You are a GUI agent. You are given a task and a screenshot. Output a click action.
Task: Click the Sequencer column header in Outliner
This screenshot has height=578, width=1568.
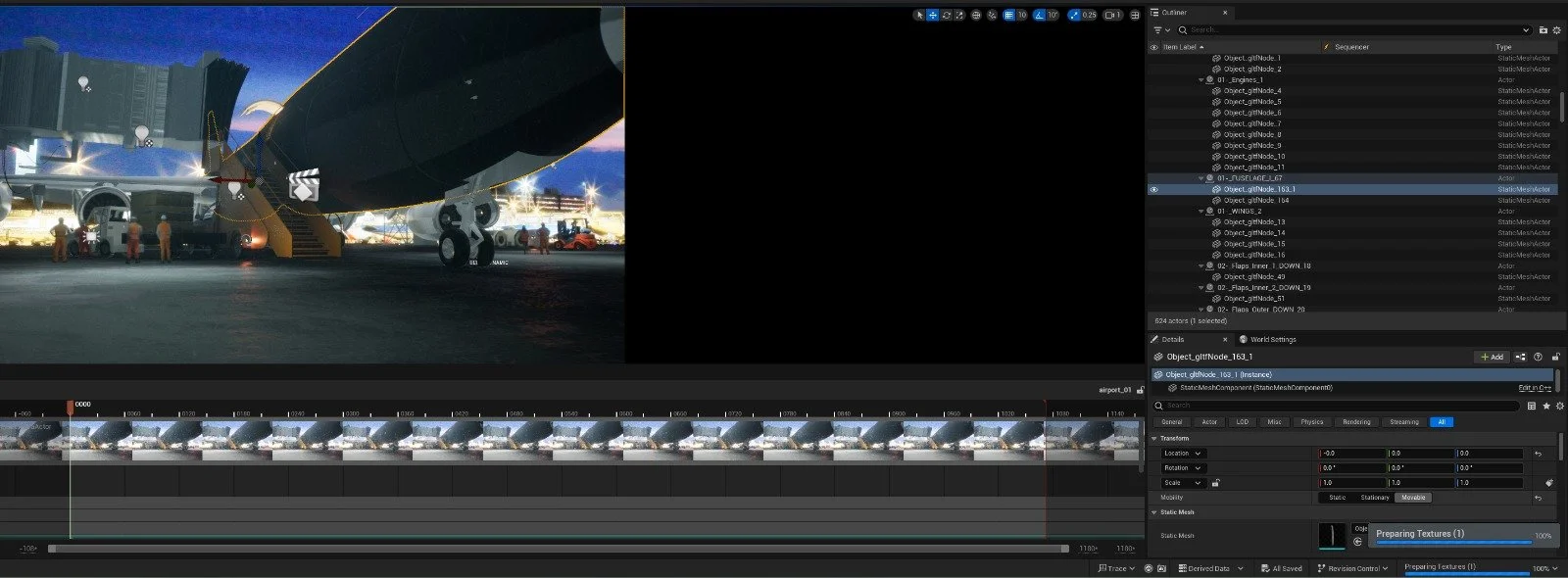click(1351, 47)
